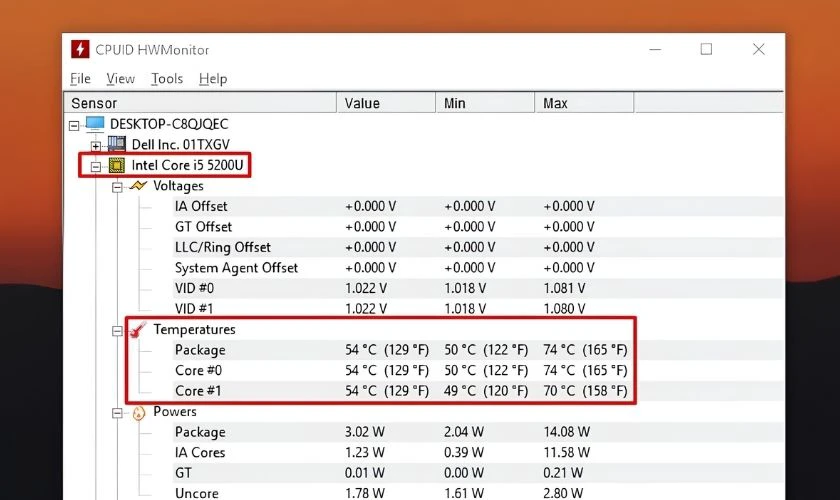Click the Value column header
This screenshot has width=840, height=500.
pyautogui.click(x=386, y=103)
